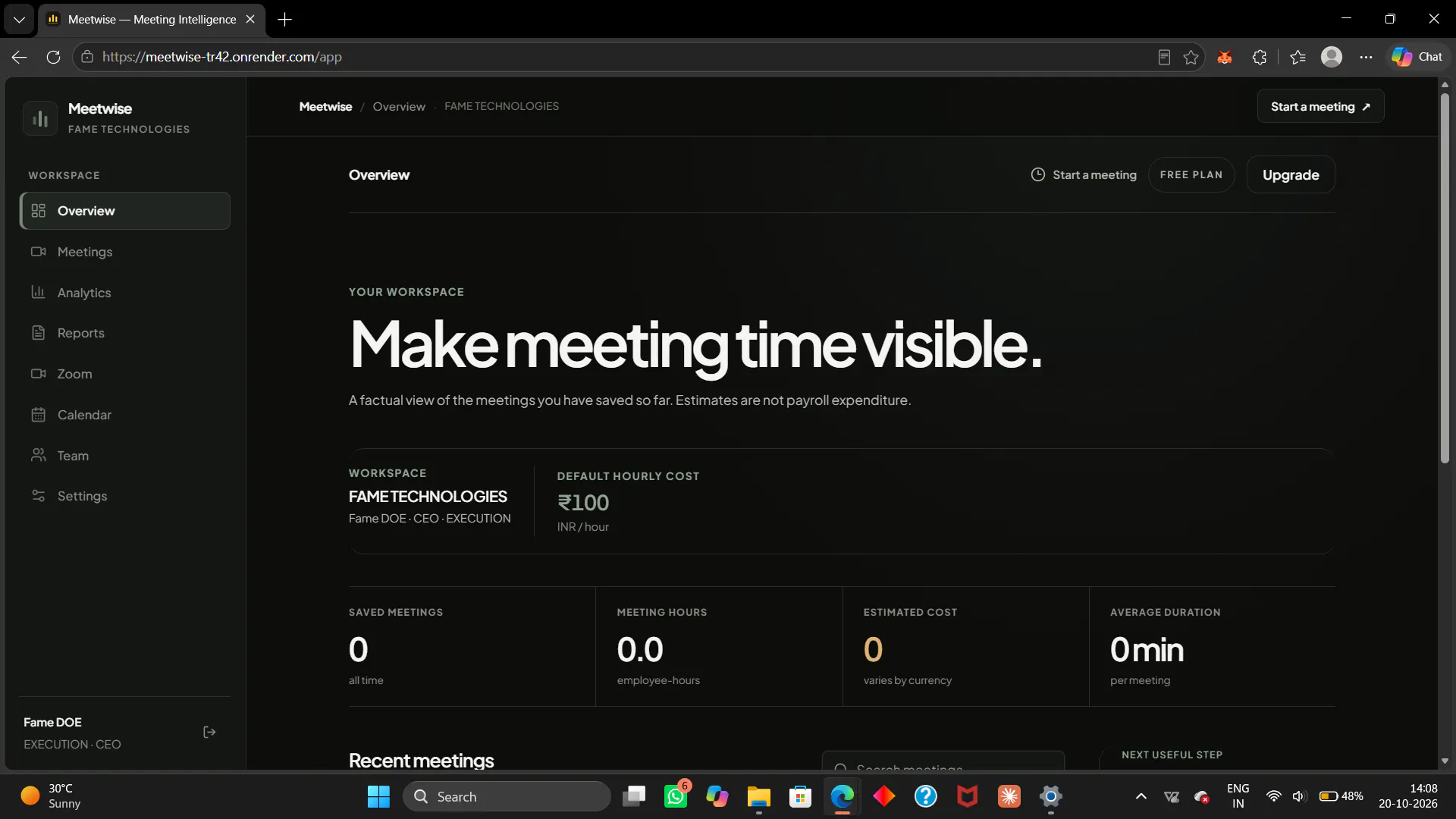Click the FREE PLAN badge
1456x819 pixels.
click(1191, 175)
